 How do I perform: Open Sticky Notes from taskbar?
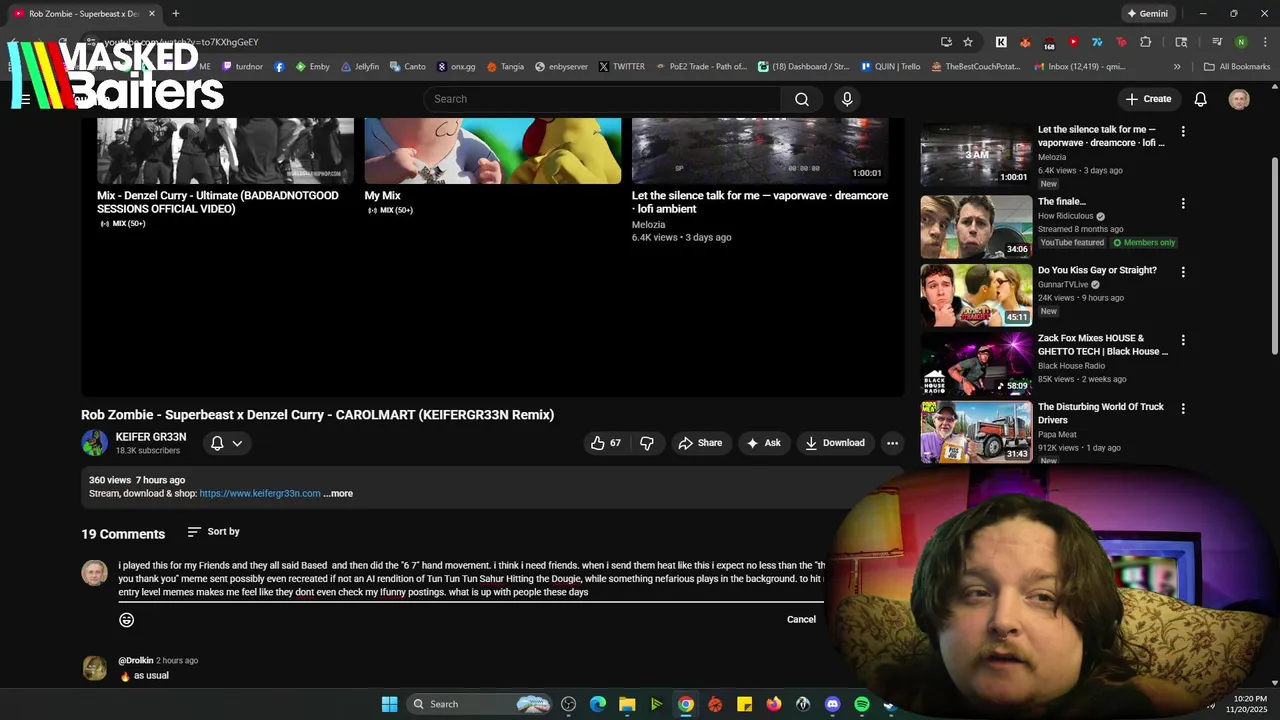click(x=744, y=704)
